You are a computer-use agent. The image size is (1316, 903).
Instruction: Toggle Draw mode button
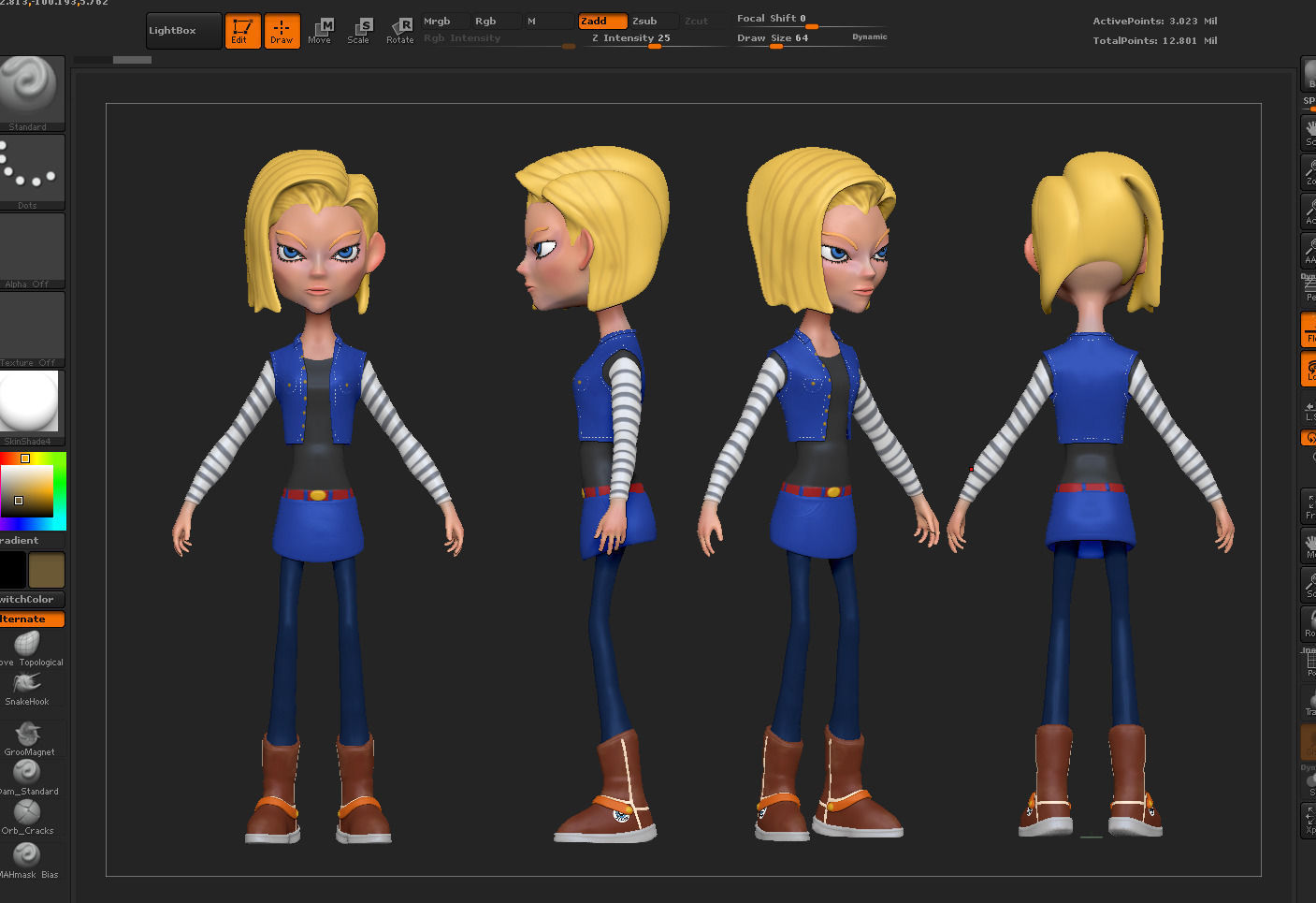pos(282,31)
